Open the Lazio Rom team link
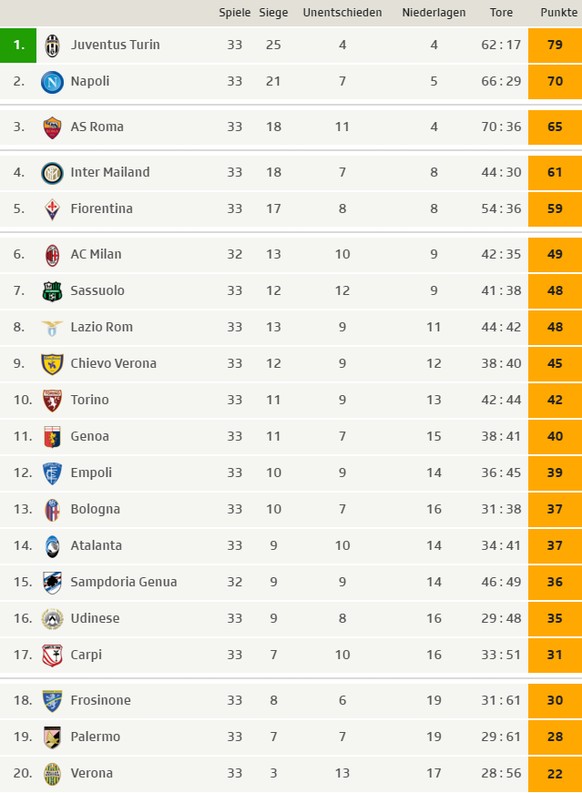582x793 pixels. click(102, 327)
